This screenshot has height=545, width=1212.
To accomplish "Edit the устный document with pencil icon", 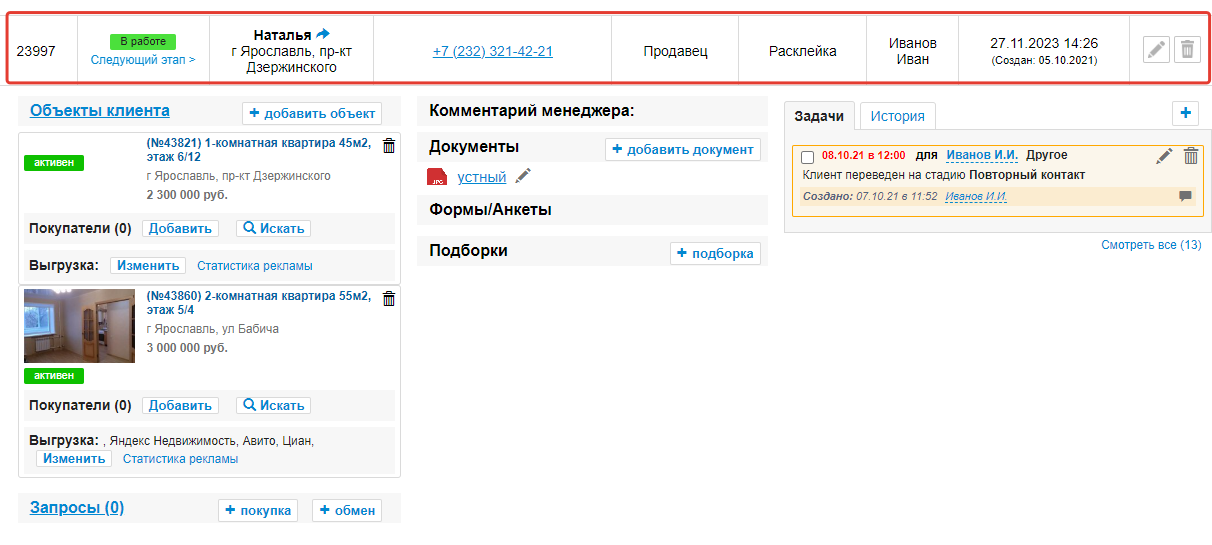I will click(523, 177).
